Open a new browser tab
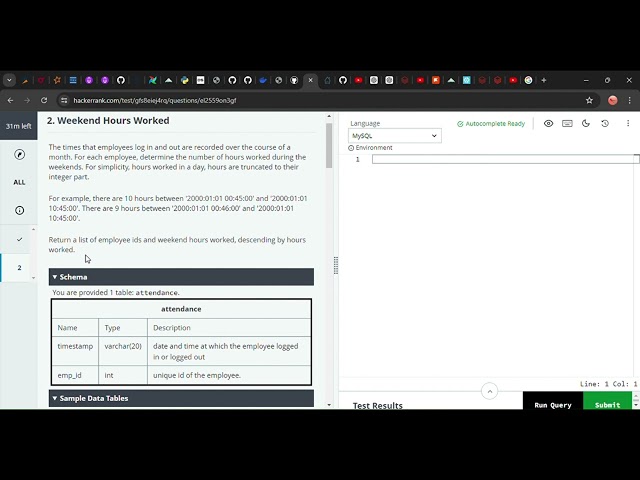Screen dimensions: 640x480 tap(544, 80)
